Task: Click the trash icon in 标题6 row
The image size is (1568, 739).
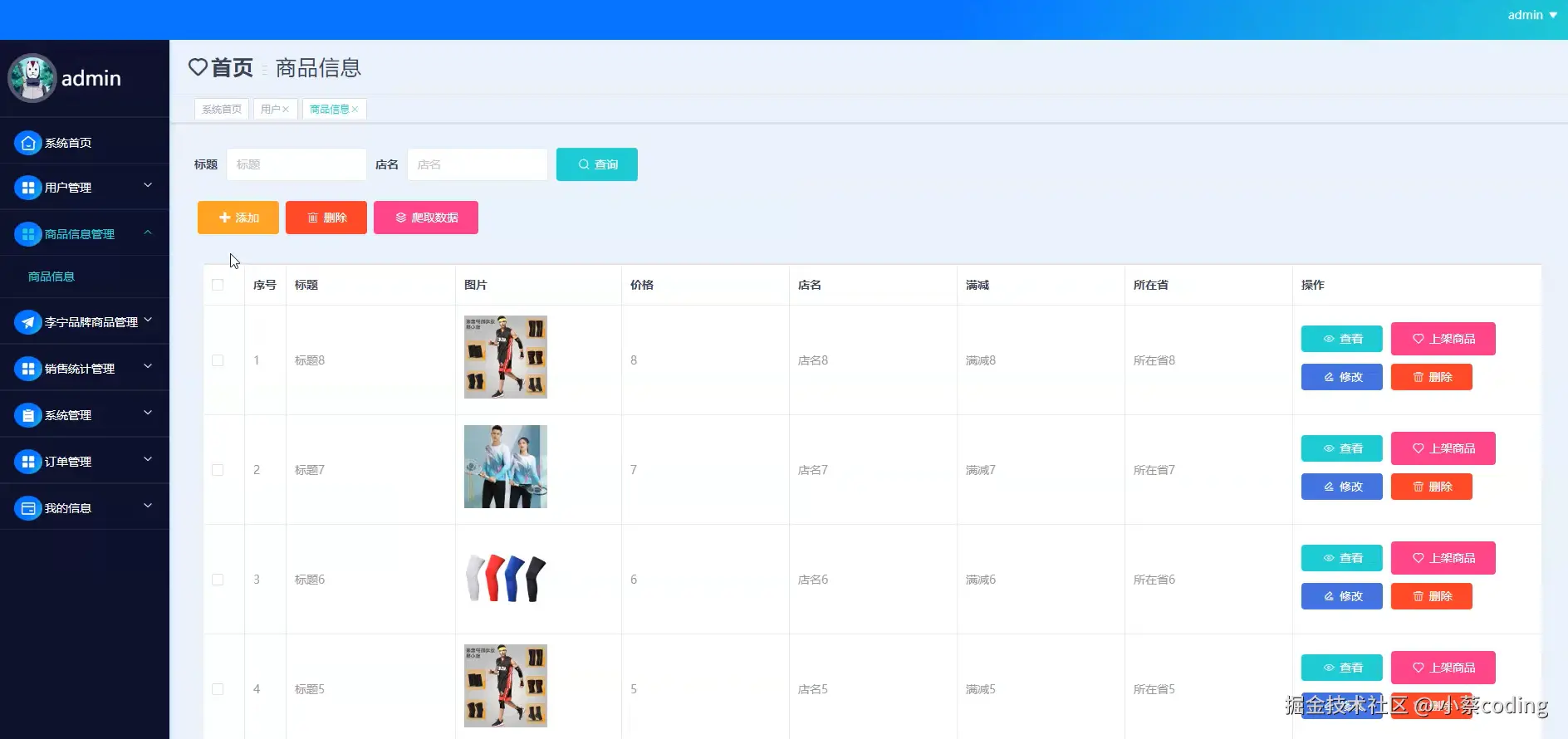Action: tap(1419, 596)
